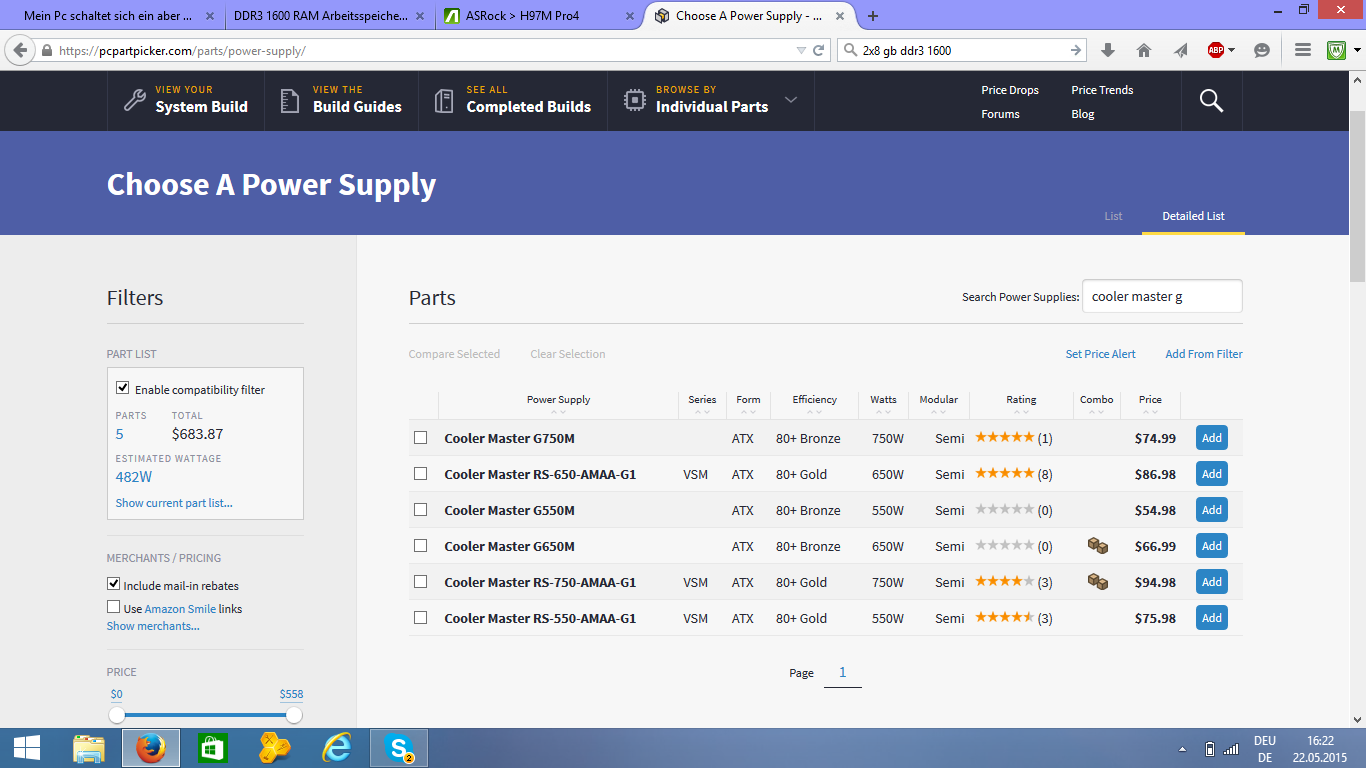Select the Cooler Master G750M checkbox
Viewport: 1366px width, 768px height.
[421, 438]
